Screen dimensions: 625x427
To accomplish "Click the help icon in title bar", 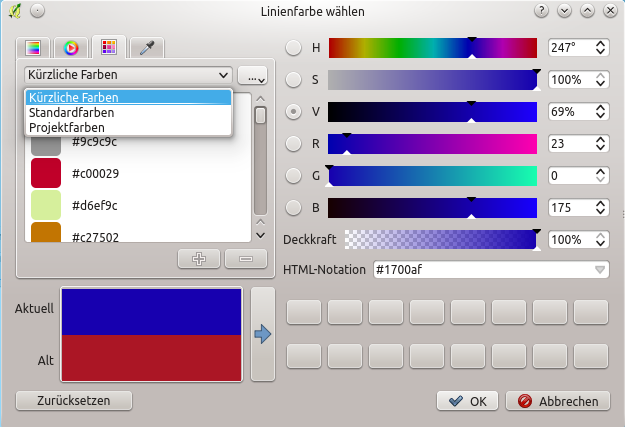I will coord(541,11).
